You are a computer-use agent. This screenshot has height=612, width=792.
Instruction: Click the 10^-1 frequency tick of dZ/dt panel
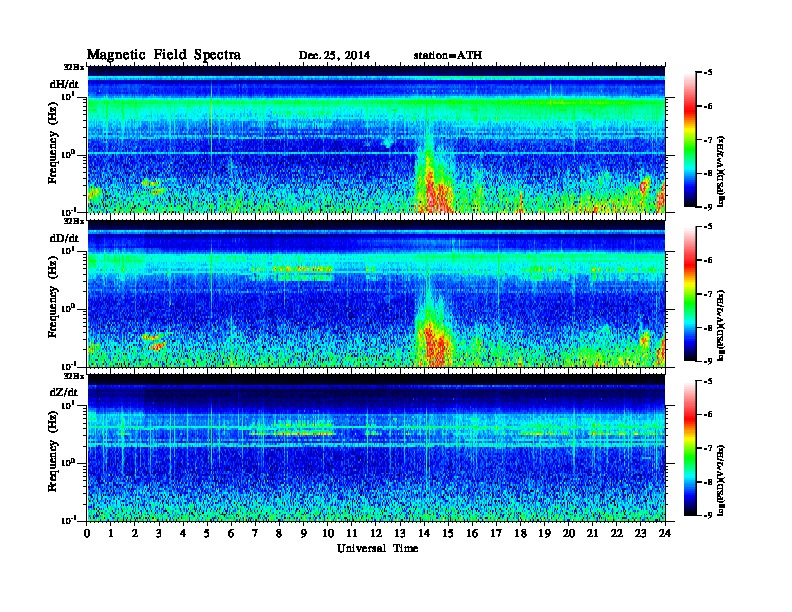69,520
